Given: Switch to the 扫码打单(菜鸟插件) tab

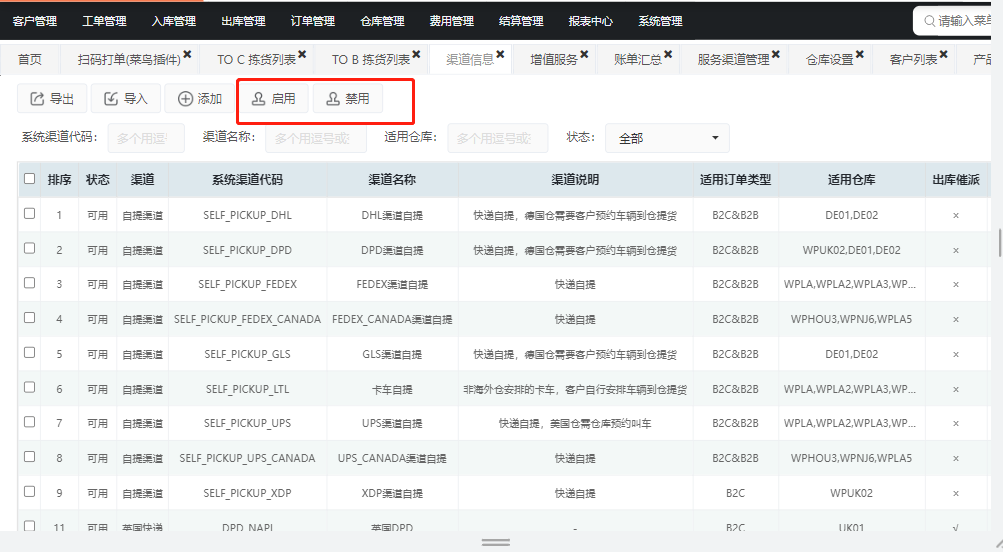Looking at the screenshot, I should 129,59.
